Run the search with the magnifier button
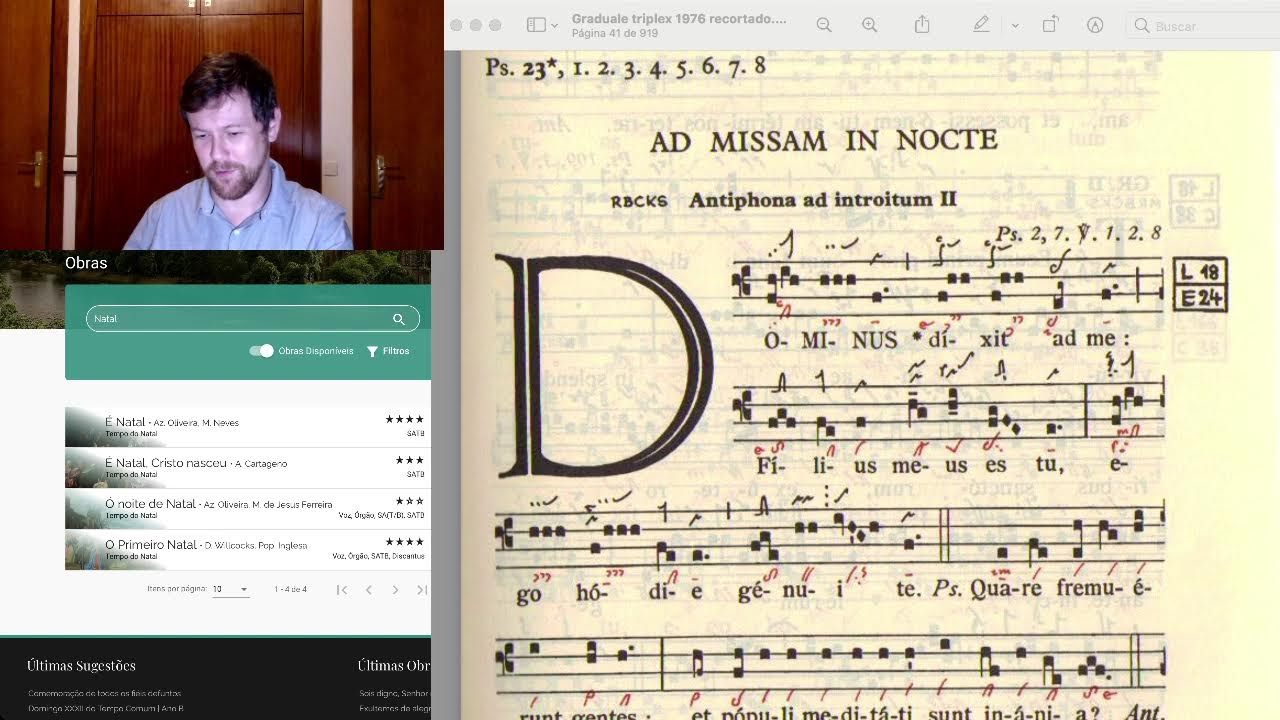 pyautogui.click(x=399, y=319)
